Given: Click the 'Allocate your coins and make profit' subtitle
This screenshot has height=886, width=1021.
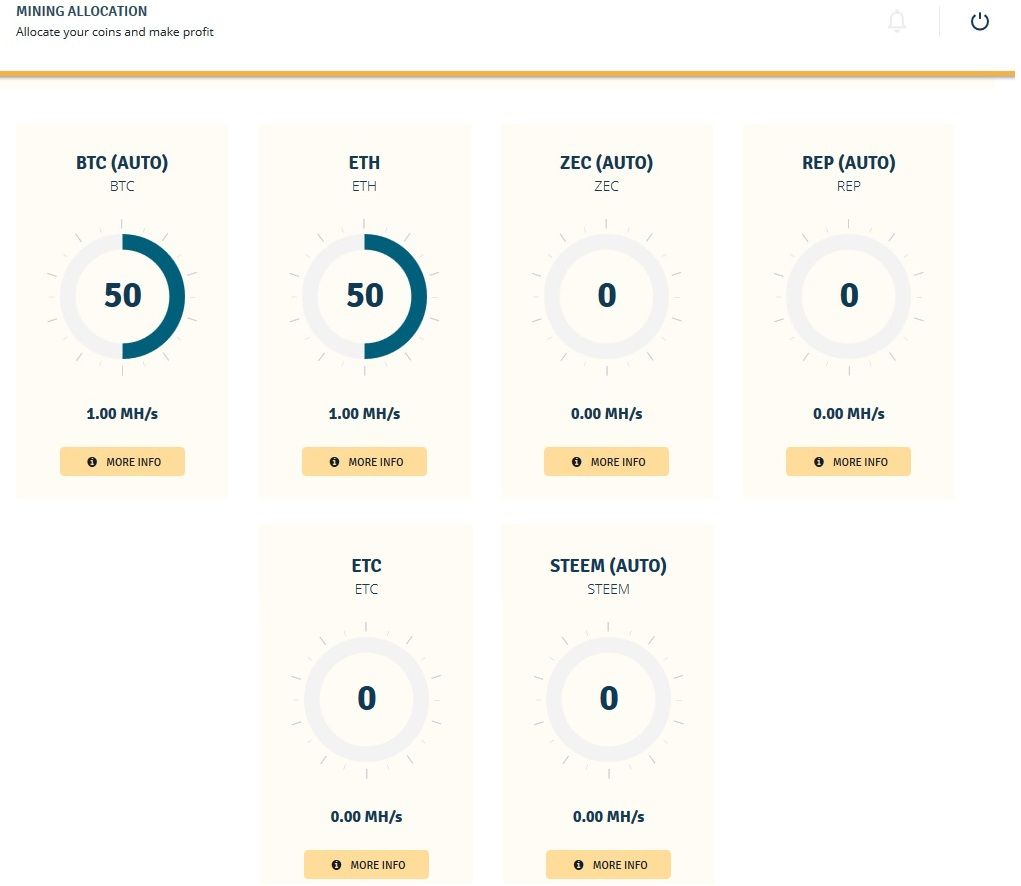Looking at the screenshot, I should [x=115, y=32].
